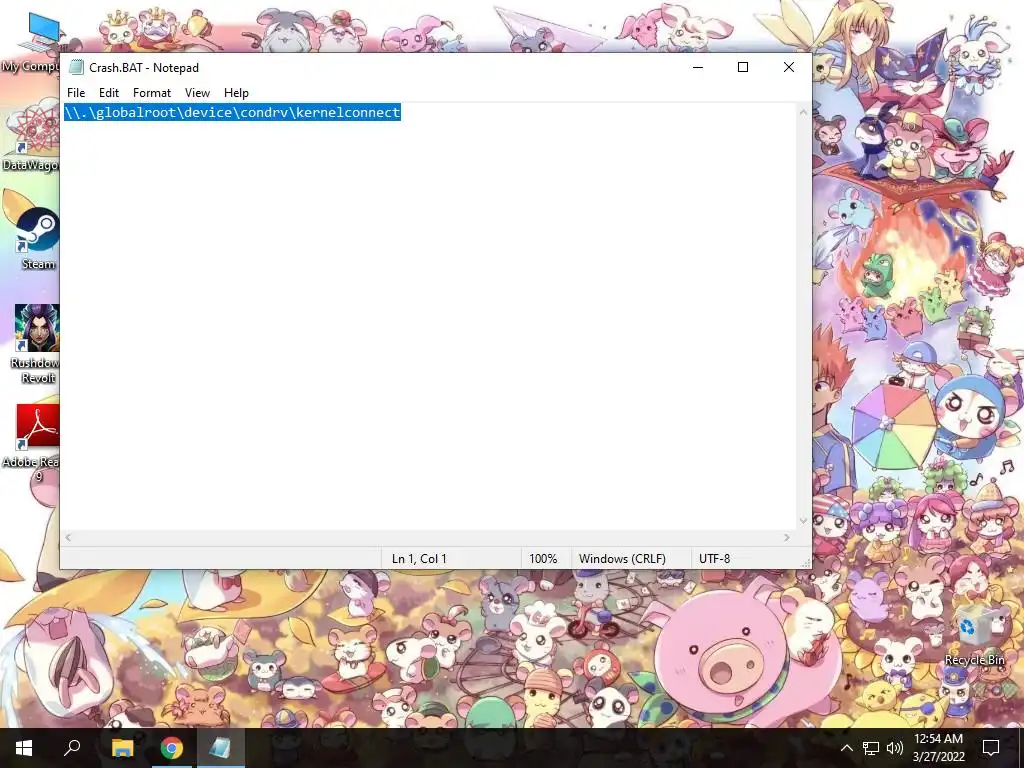Open the File menu in Notepad
This screenshot has width=1024, height=768.
76,93
